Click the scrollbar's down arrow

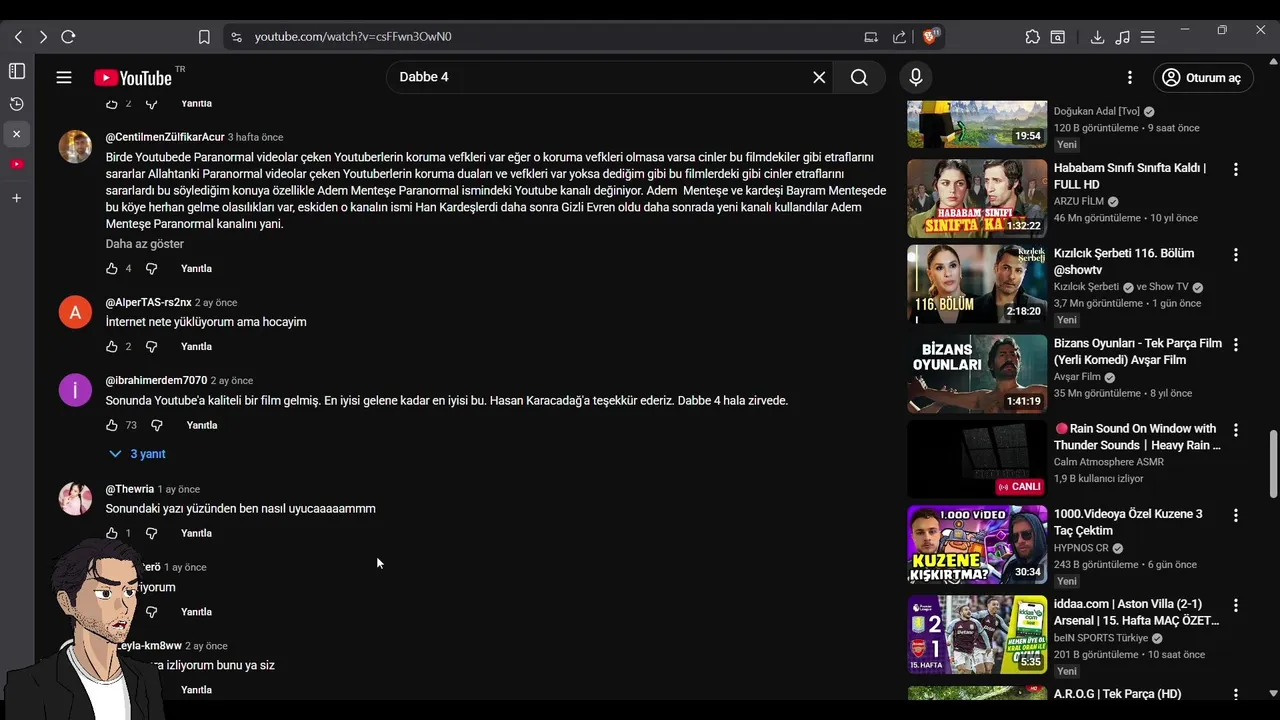coord(1273,693)
